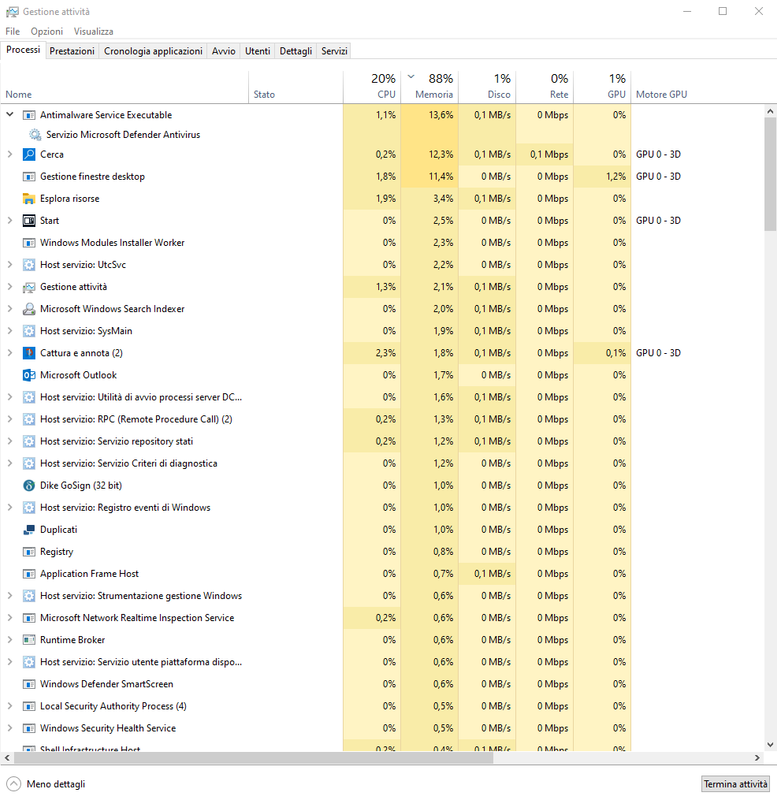
Task: Click the Local Security Authority Process icon
Action: (x=29, y=706)
